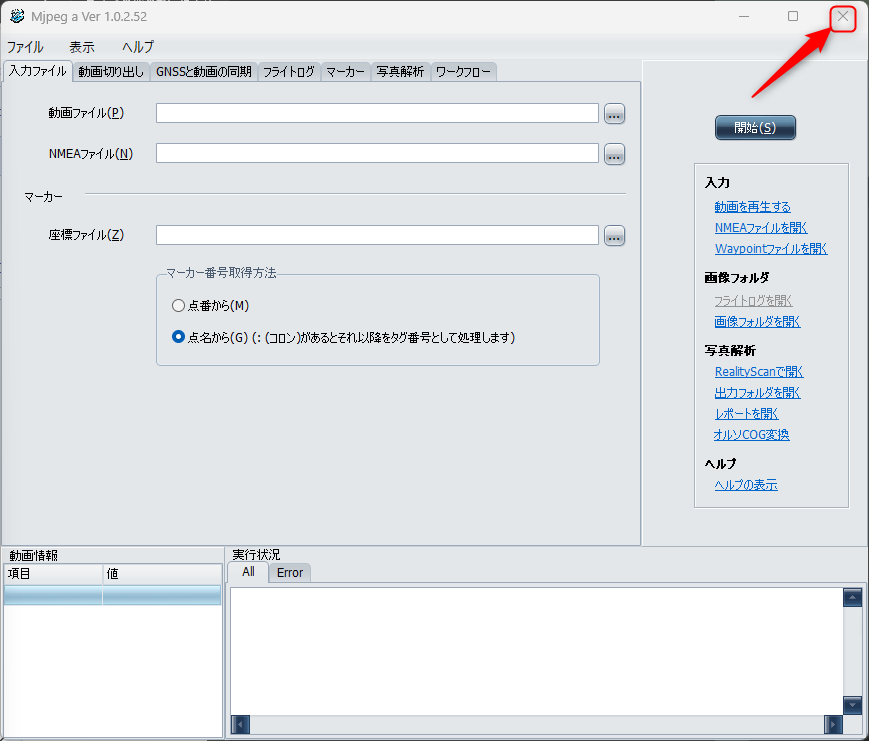Click scroll up arrow in log panel
This screenshot has height=741, width=869.
point(852,598)
